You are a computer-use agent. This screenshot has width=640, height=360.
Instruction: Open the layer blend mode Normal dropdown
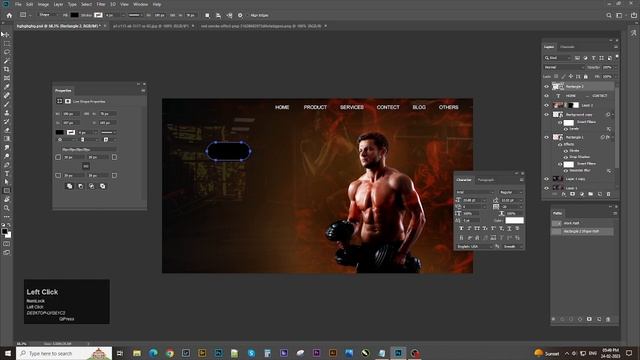[564, 67]
